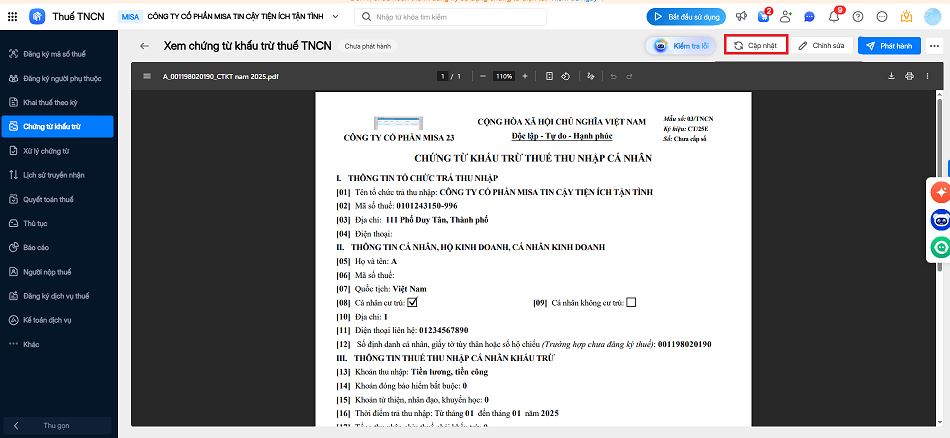Click the Phát hành button
Image resolution: width=950 pixels, height=438 pixels.
(x=889, y=45)
